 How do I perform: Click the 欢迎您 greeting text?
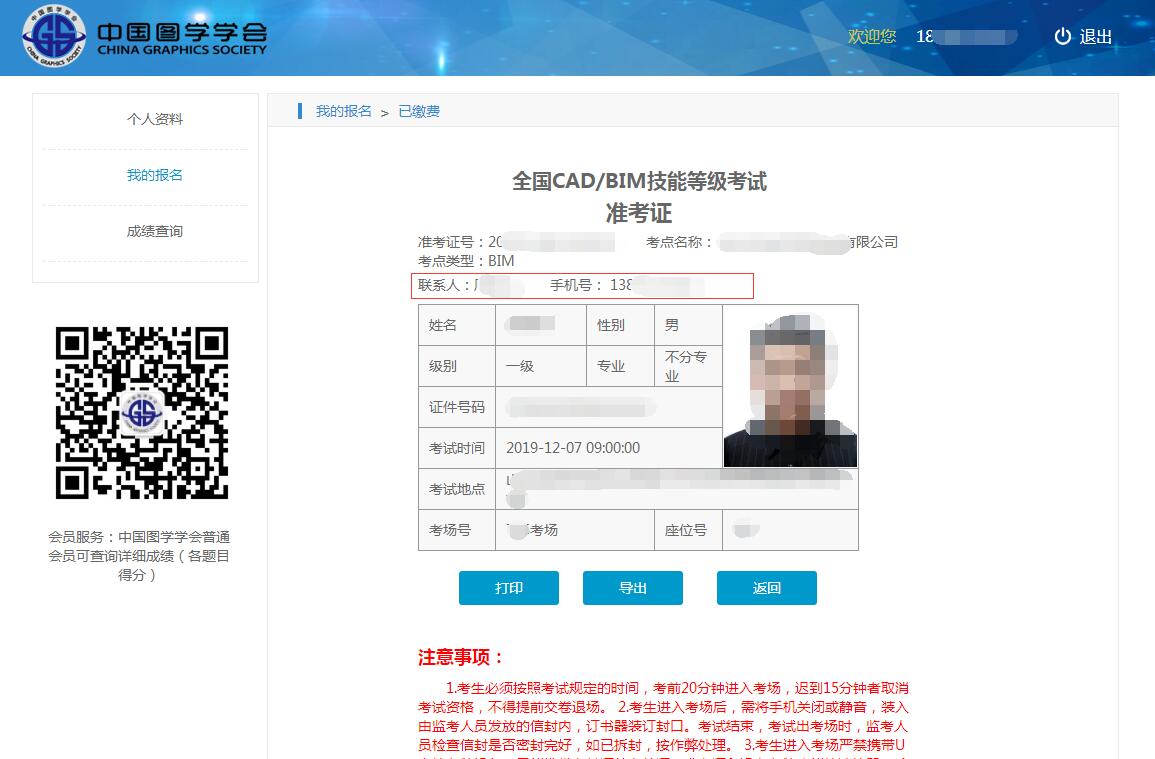pyautogui.click(x=872, y=37)
